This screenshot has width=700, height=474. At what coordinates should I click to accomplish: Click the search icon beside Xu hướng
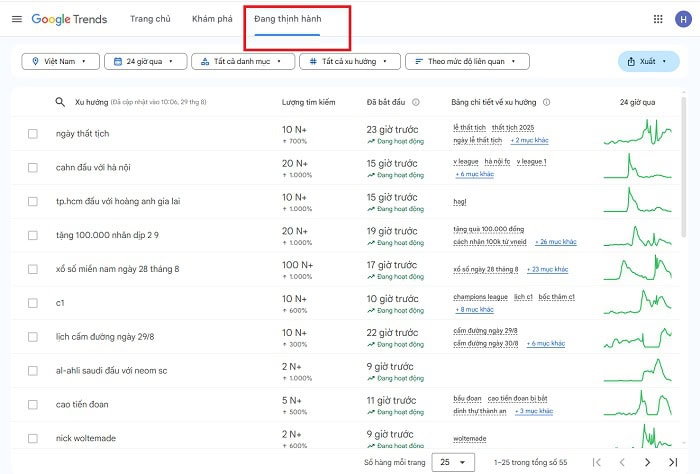60,101
